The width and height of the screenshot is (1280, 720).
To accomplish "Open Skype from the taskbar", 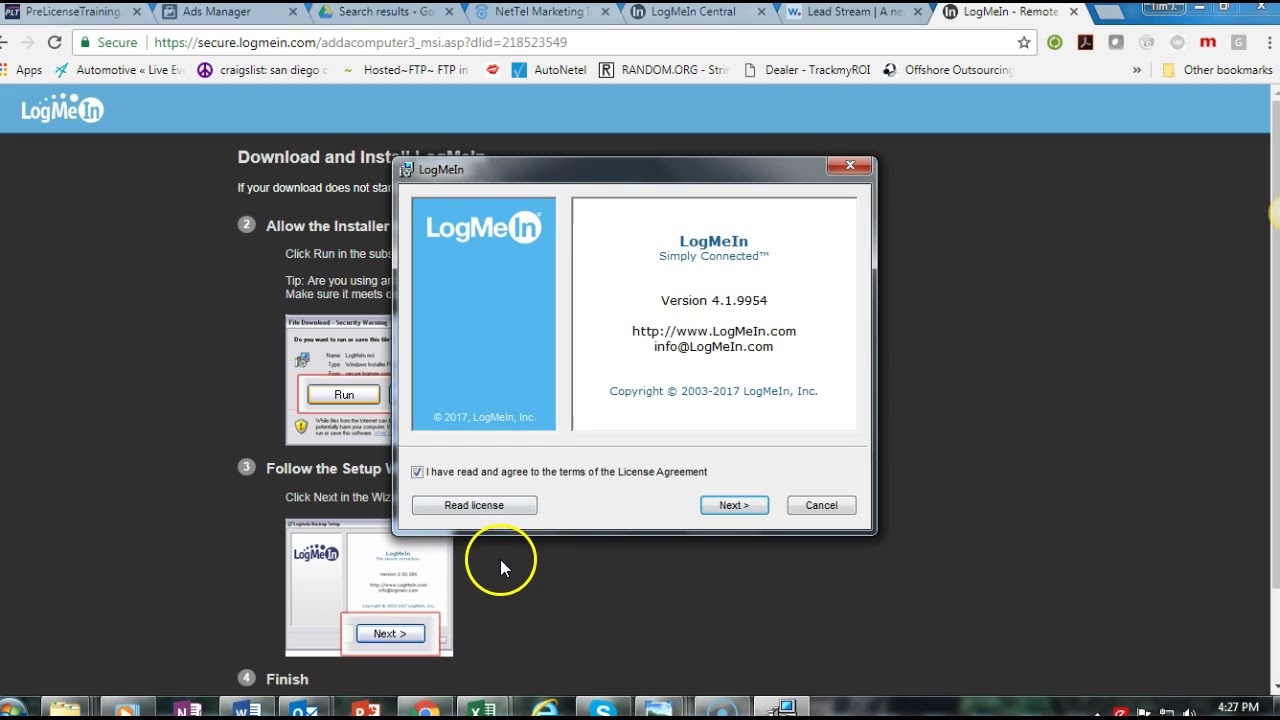I will pyautogui.click(x=602, y=710).
